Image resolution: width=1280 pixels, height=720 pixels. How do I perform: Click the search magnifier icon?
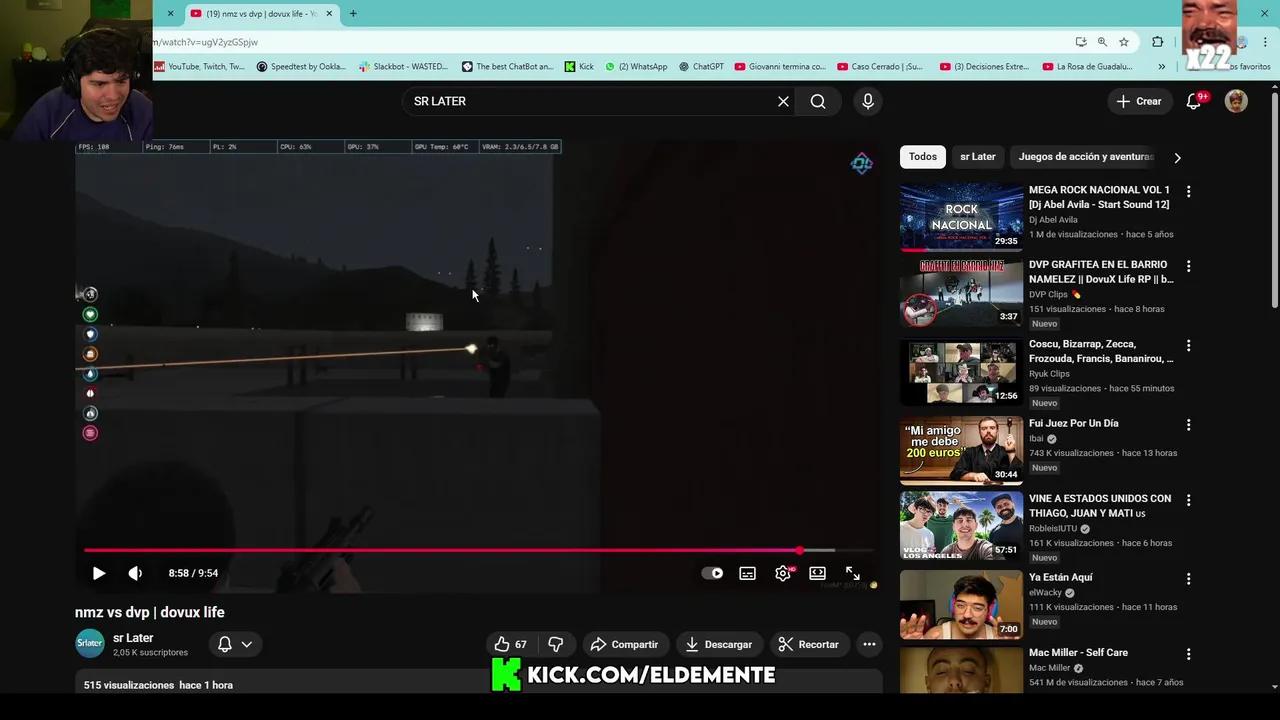818,101
